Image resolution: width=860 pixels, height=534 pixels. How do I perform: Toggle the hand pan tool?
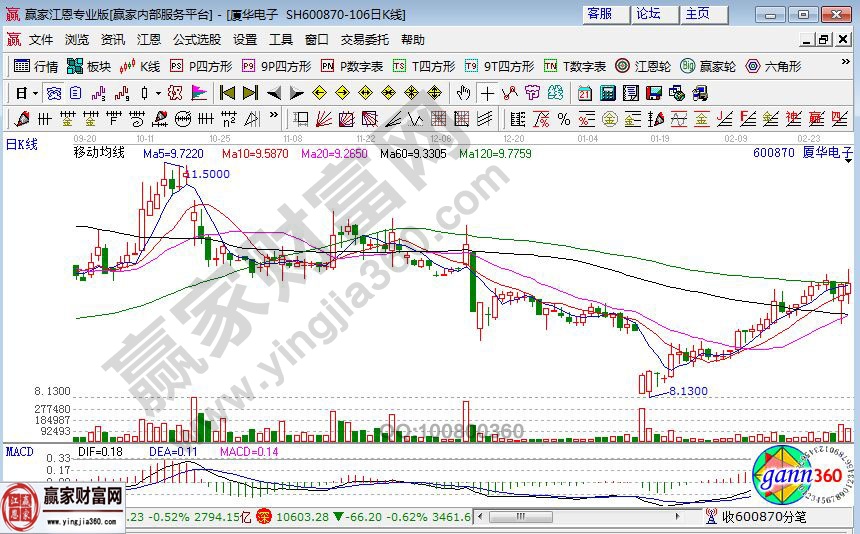tap(463, 93)
